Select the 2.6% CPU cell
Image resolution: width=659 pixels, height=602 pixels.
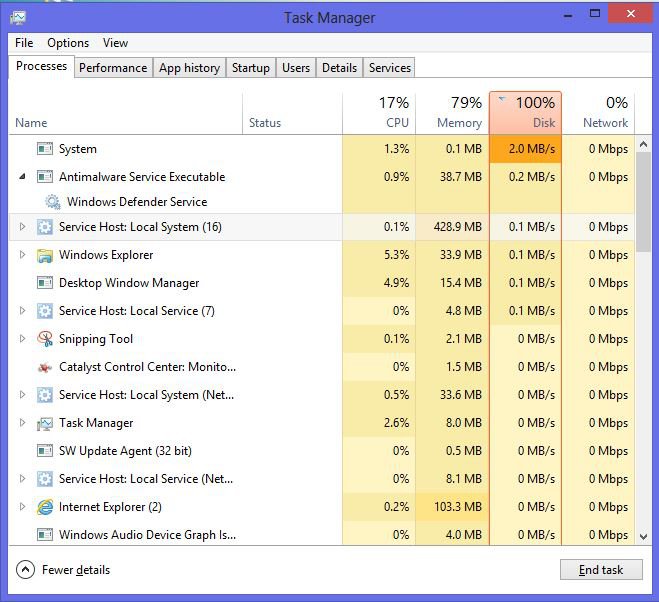tap(379, 423)
